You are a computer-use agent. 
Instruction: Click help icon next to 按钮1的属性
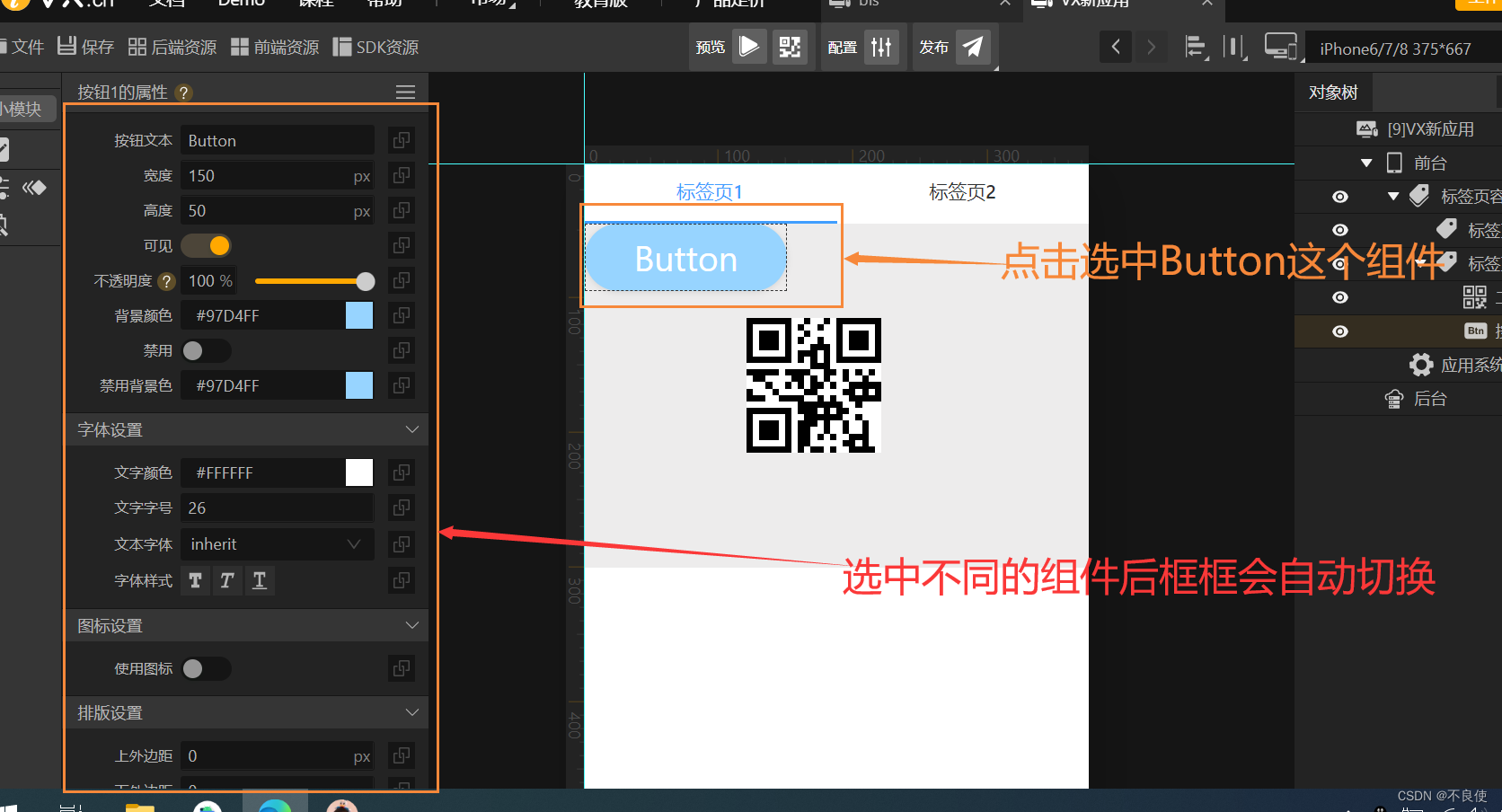(183, 93)
